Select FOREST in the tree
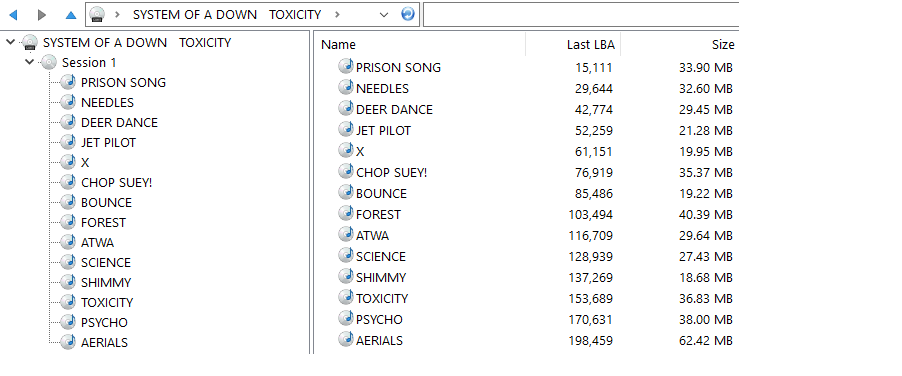 coord(103,222)
